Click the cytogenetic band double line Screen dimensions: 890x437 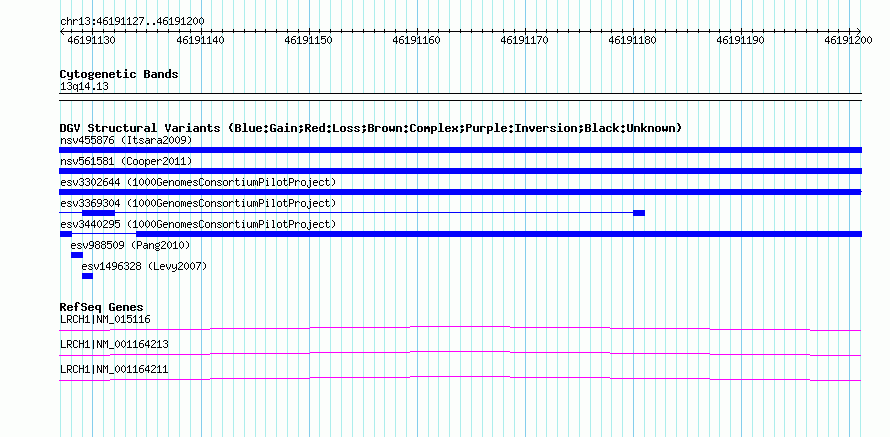pos(460,96)
